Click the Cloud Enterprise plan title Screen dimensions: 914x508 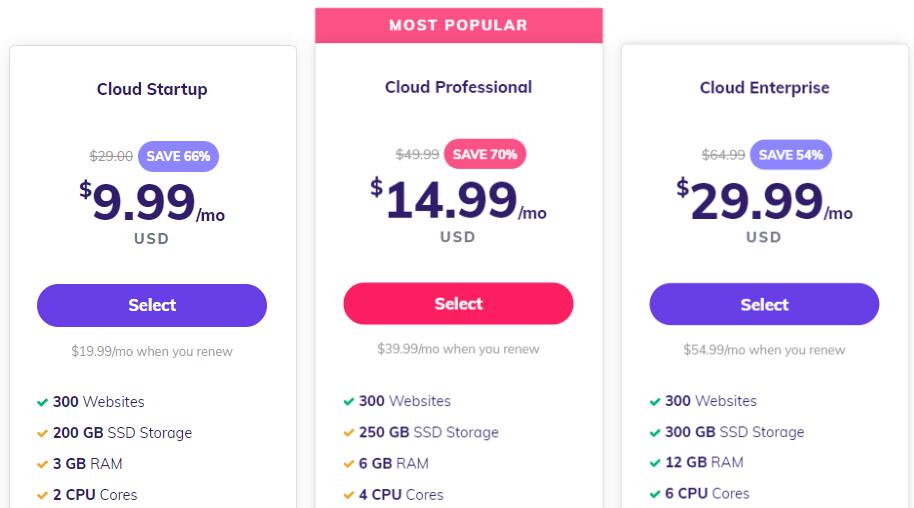pos(764,87)
